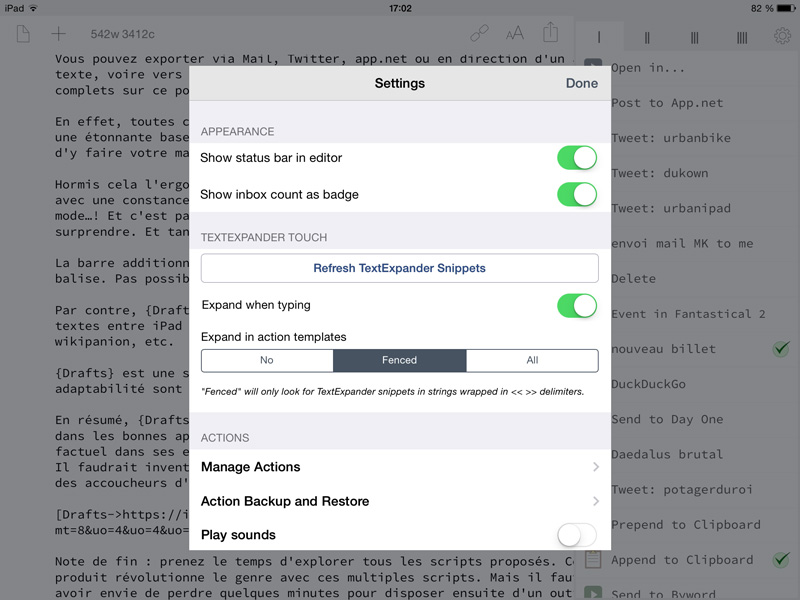Tap the editor text line starting Note de fin
This screenshot has height=600, width=800.
click(314, 562)
